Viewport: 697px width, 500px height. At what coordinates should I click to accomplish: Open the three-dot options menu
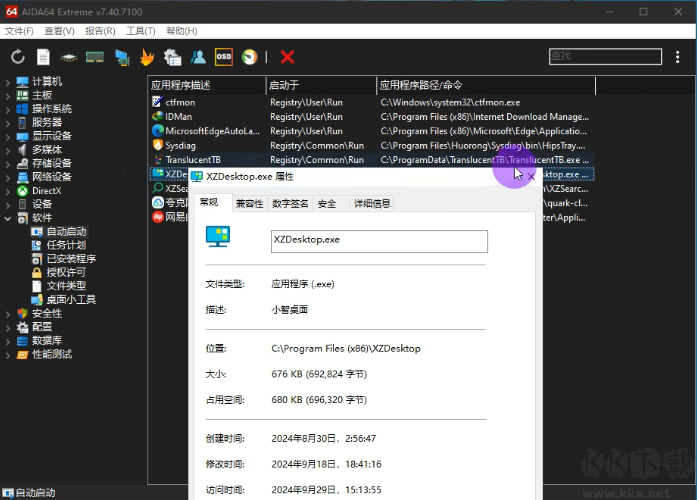pos(677,57)
